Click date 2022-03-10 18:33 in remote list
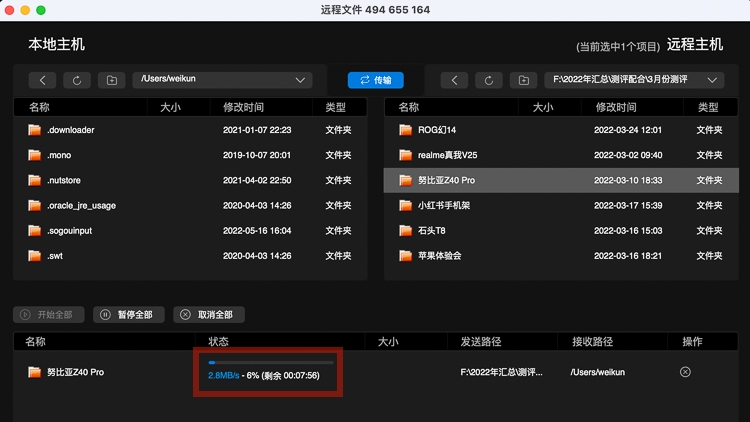This screenshot has width=750, height=422. [x=628, y=180]
